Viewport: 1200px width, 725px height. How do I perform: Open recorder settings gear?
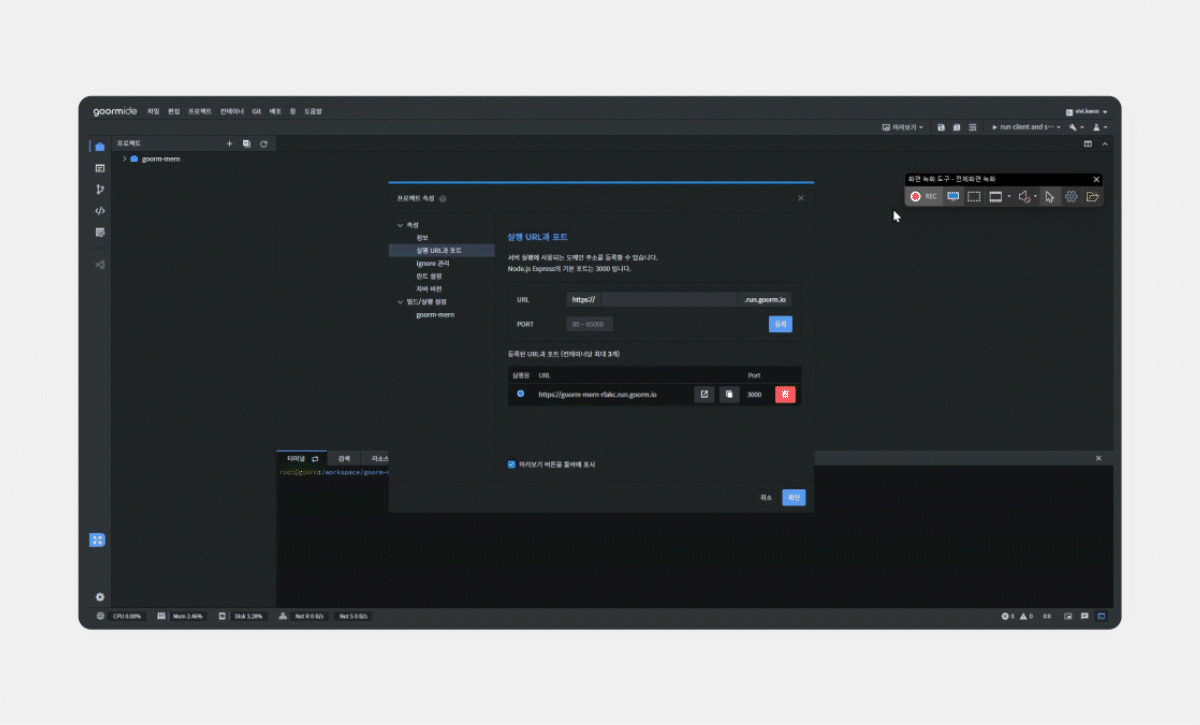[1071, 196]
